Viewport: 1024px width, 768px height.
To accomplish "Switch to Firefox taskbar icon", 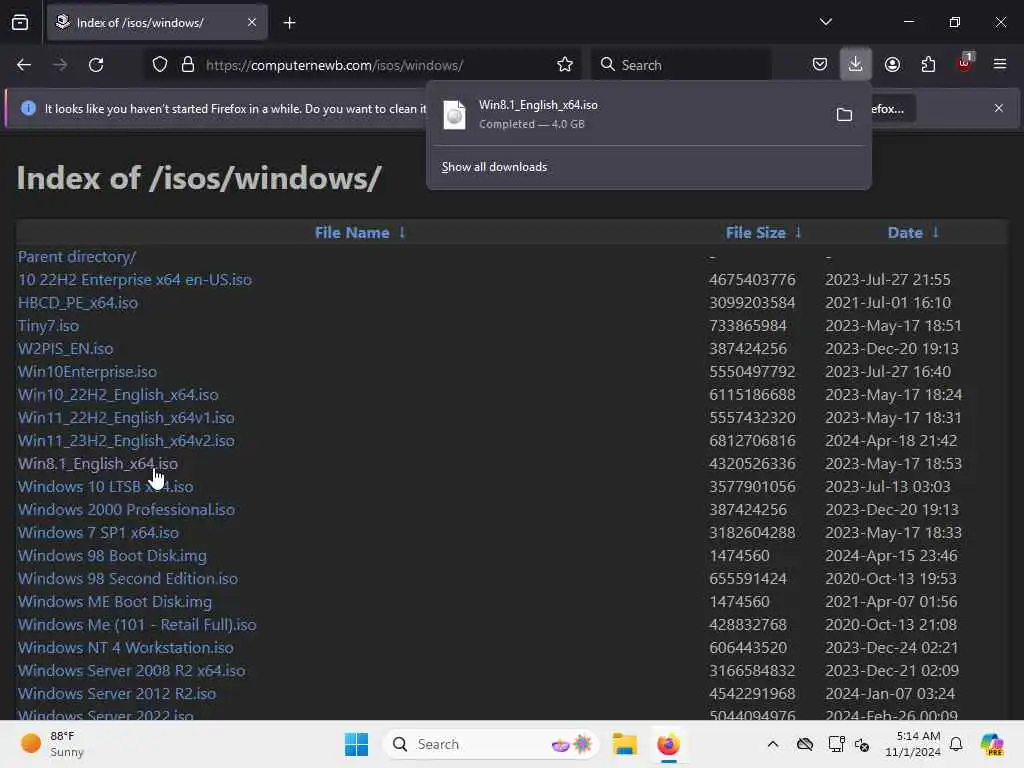I will (668, 744).
